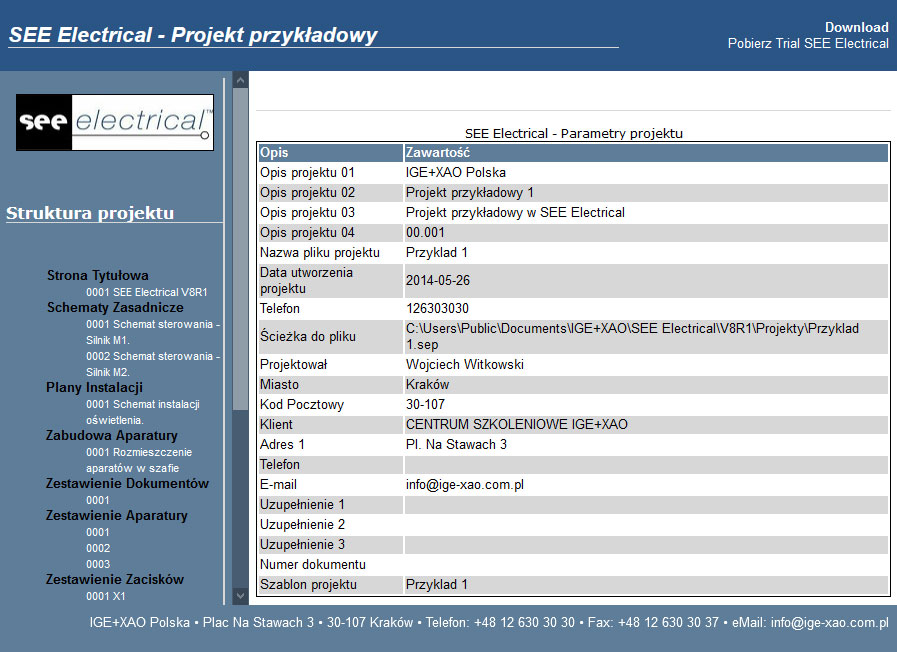Open page 0002 under Zestawienie Aparatury
Image resolution: width=897 pixels, height=652 pixels.
pyautogui.click(x=98, y=548)
